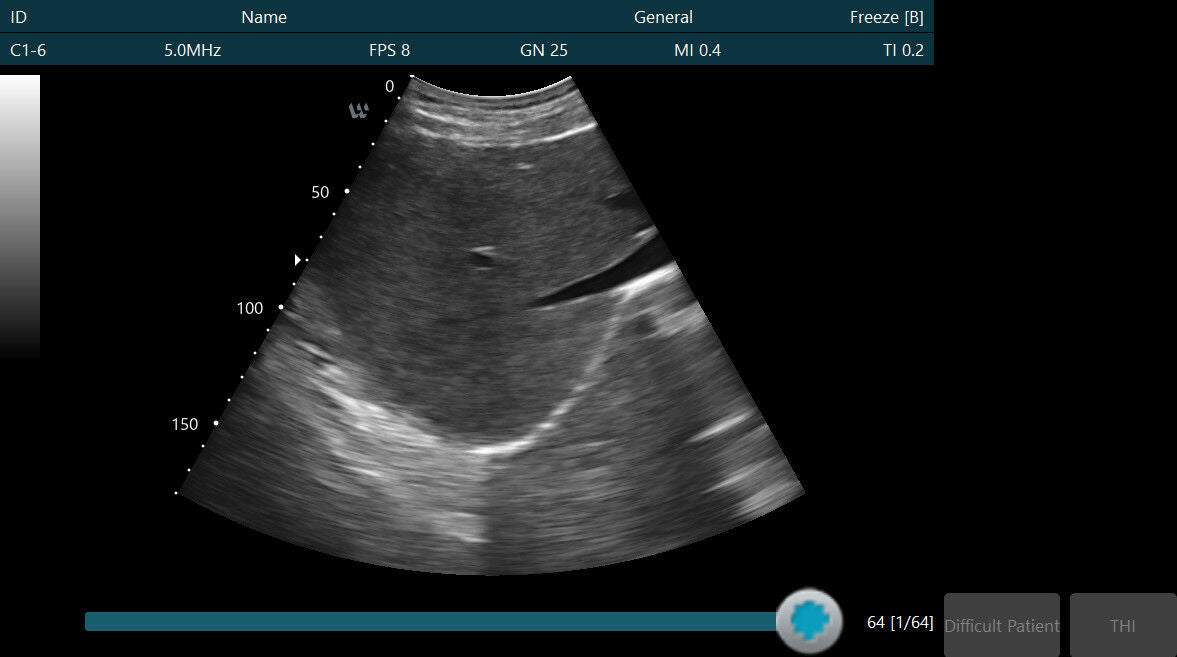
Task: Click the frame counter 64 [1/64]
Action: [x=899, y=621]
